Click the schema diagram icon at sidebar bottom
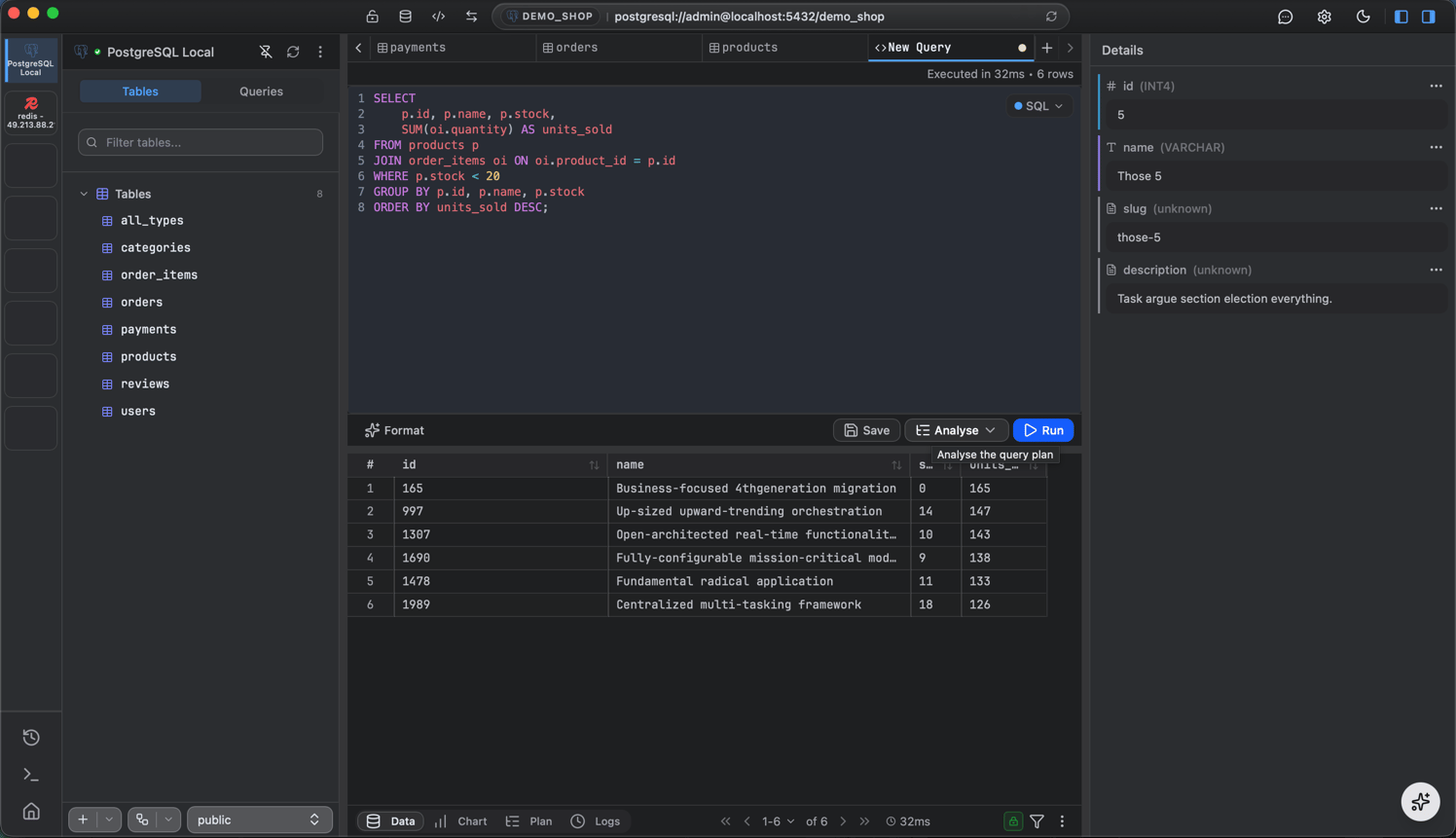 (x=142, y=820)
